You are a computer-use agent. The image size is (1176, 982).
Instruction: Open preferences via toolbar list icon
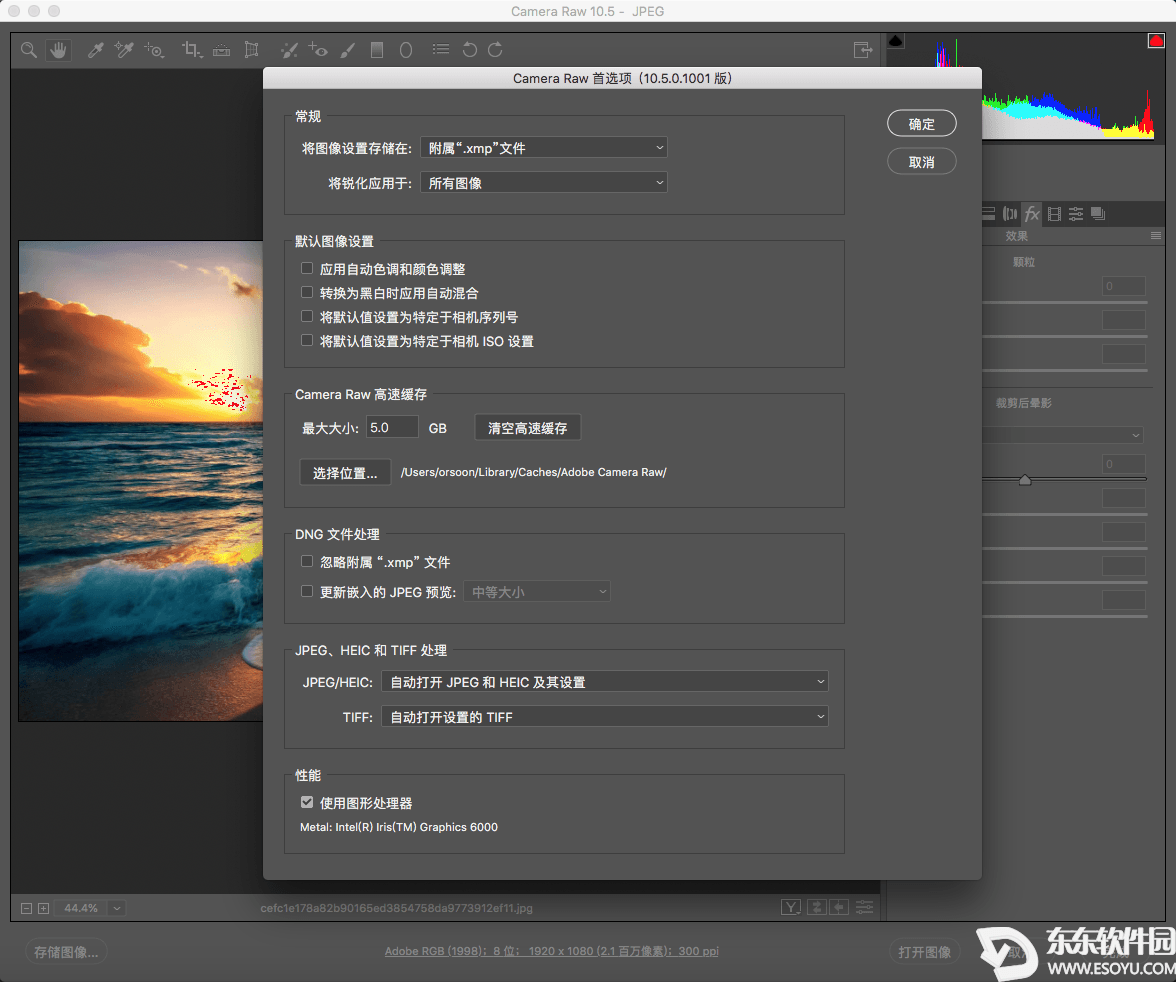pos(441,50)
